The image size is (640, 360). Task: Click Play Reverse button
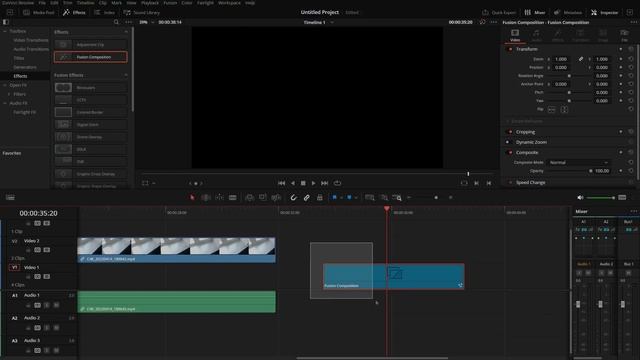293,183
